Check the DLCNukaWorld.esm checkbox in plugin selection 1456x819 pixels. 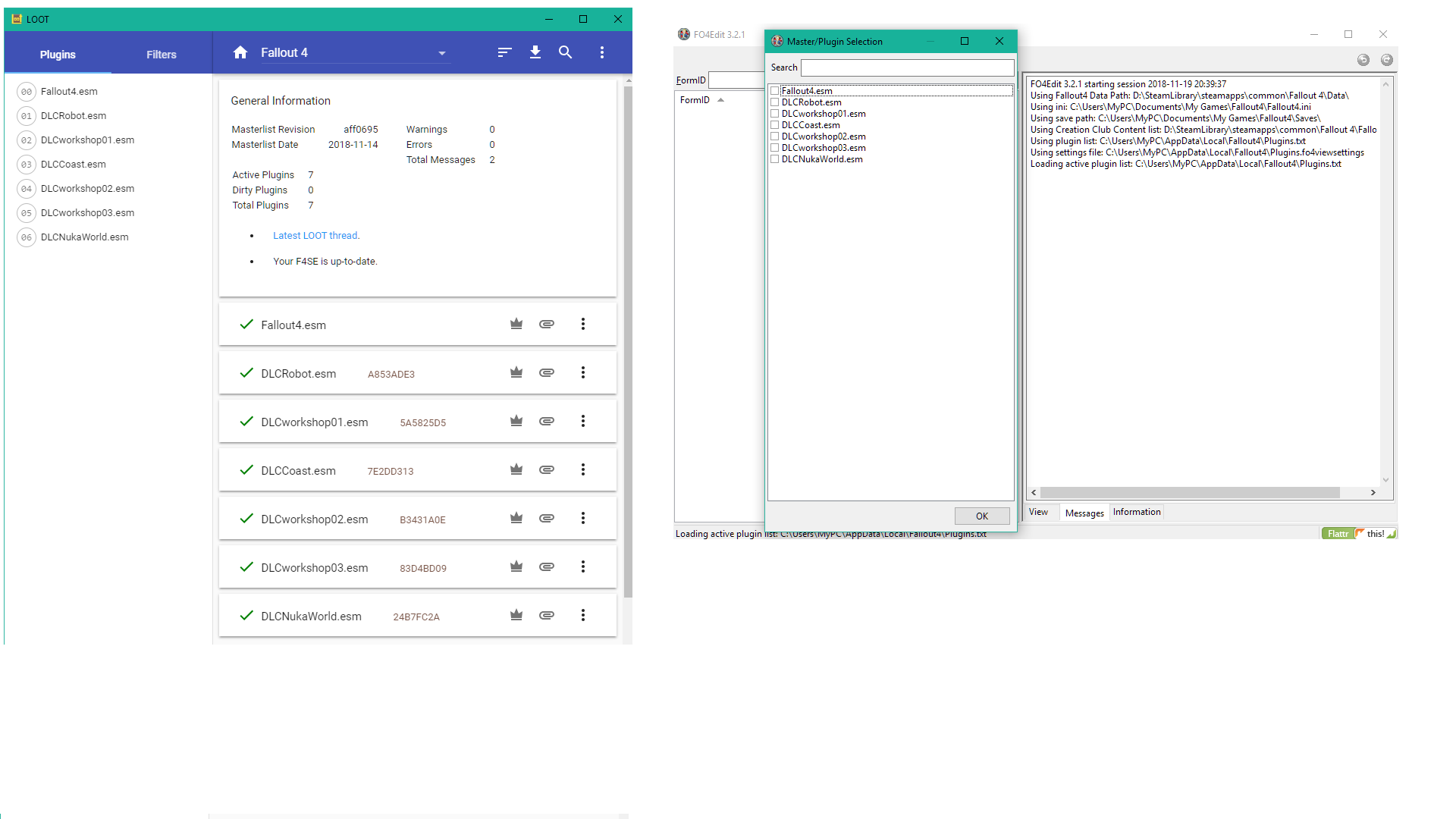775,159
